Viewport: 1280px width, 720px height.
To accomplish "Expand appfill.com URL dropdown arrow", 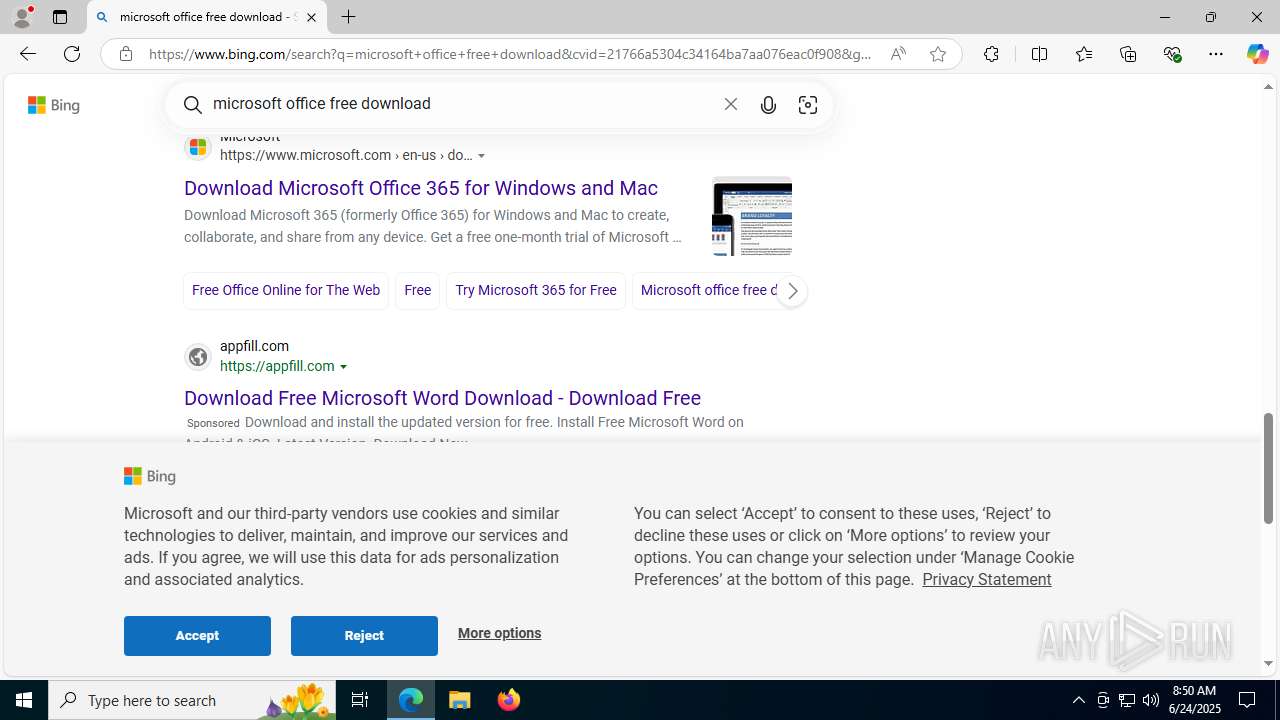I will tap(344, 367).
